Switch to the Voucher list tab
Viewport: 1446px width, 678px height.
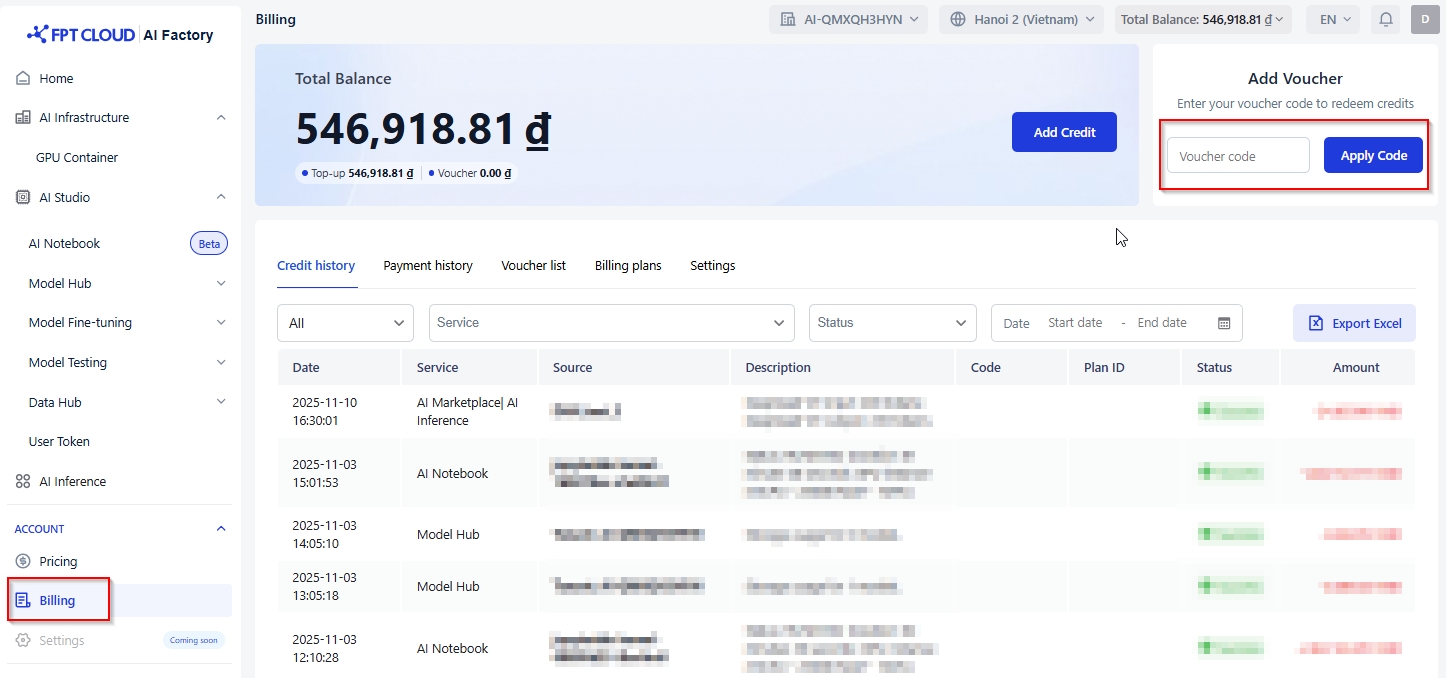coord(533,265)
